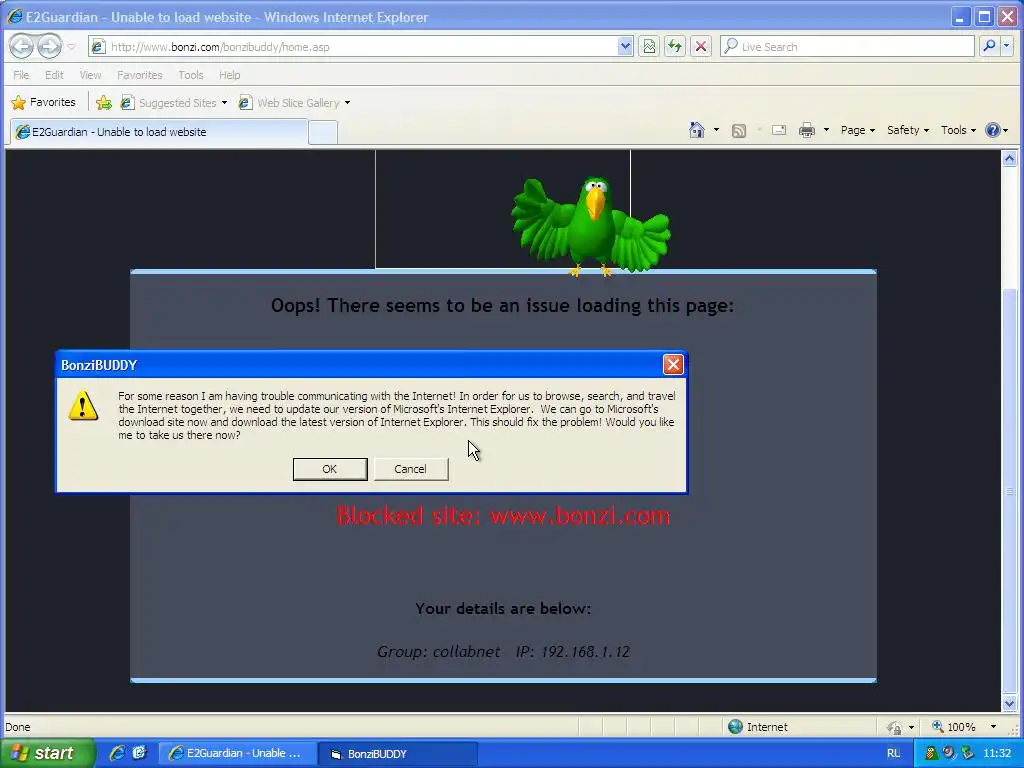Click the Home page icon
Viewport: 1024px width, 768px height.
[x=697, y=130]
